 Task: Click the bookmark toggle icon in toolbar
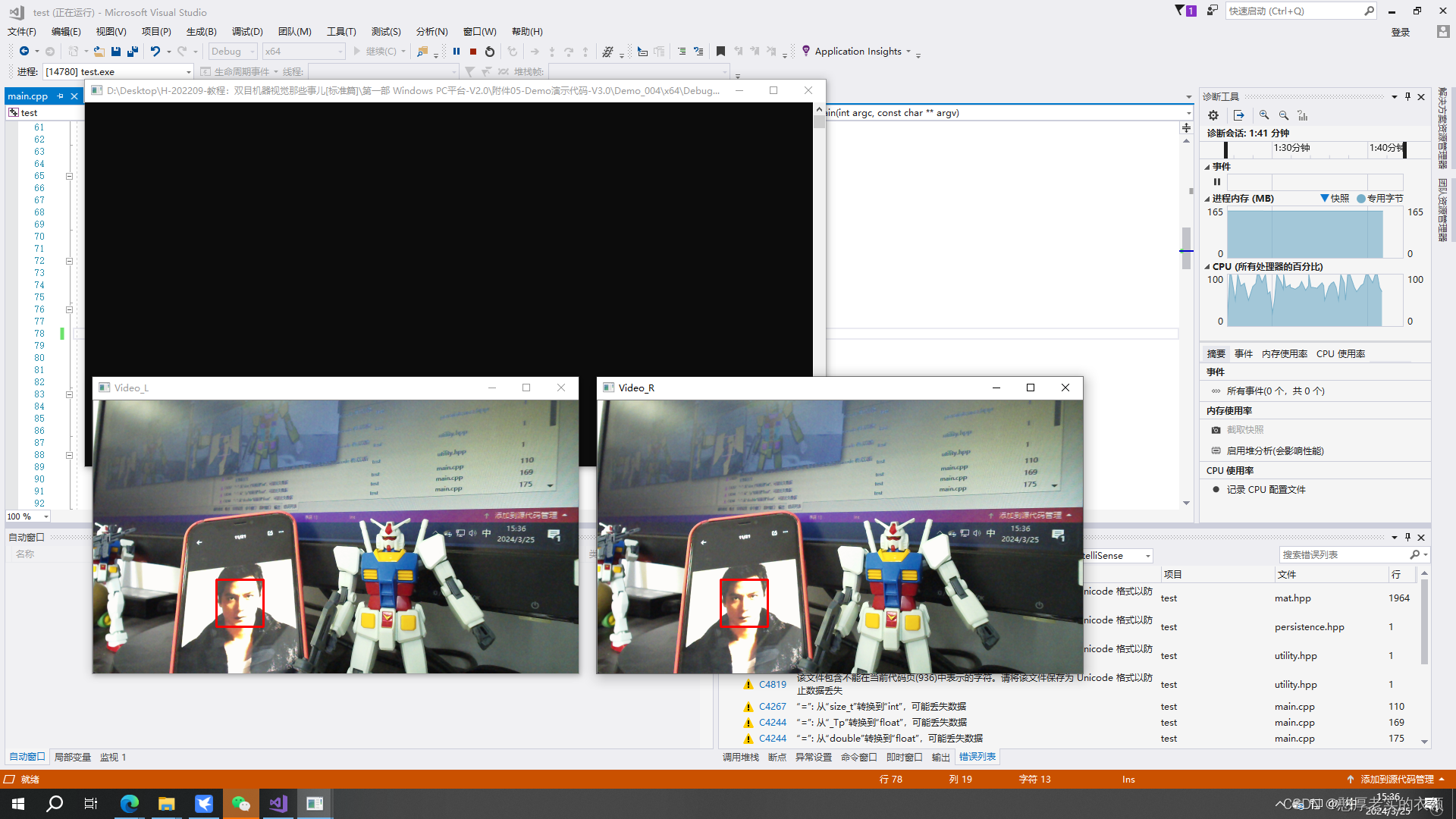(x=720, y=52)
